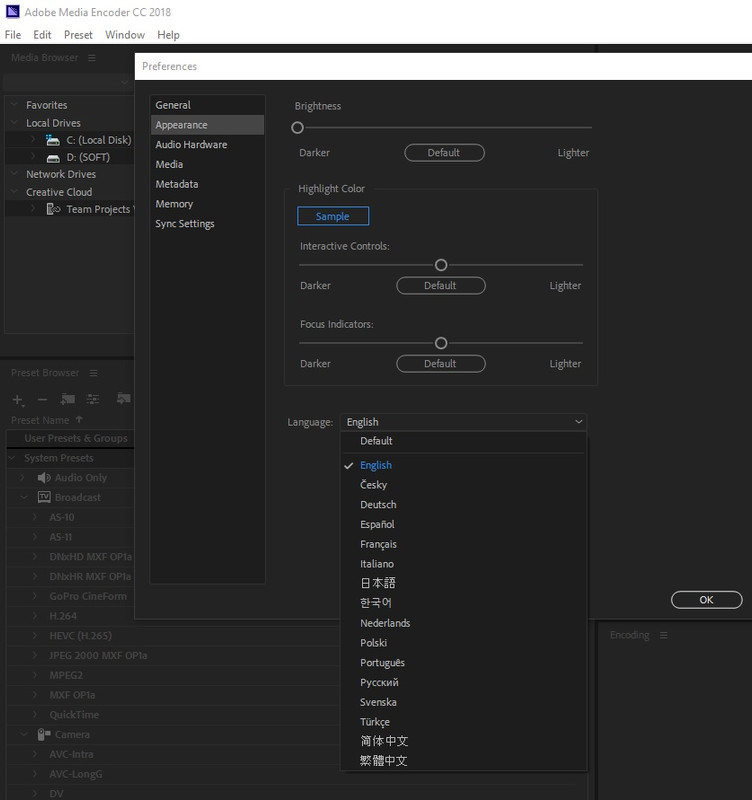This screenshot has width=752, height=800.
Task: Select the C: Local Disk drive icon
Action: (53, 140)
